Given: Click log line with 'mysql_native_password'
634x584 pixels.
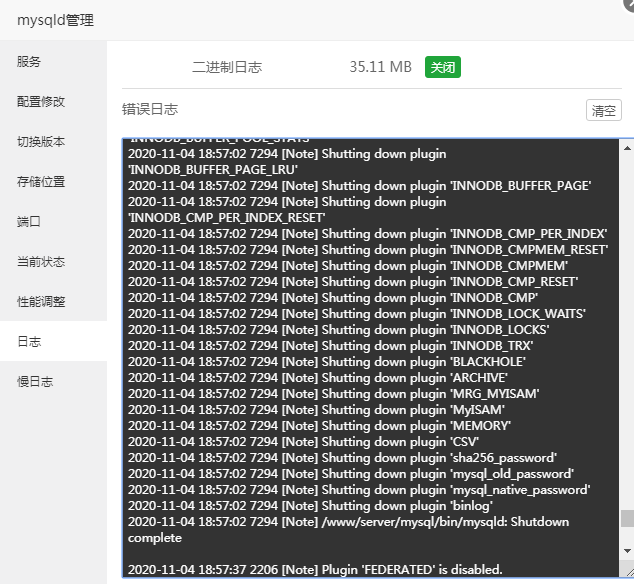Looking at the screenshot, I should pyautogui.click(x=359, y=490).
